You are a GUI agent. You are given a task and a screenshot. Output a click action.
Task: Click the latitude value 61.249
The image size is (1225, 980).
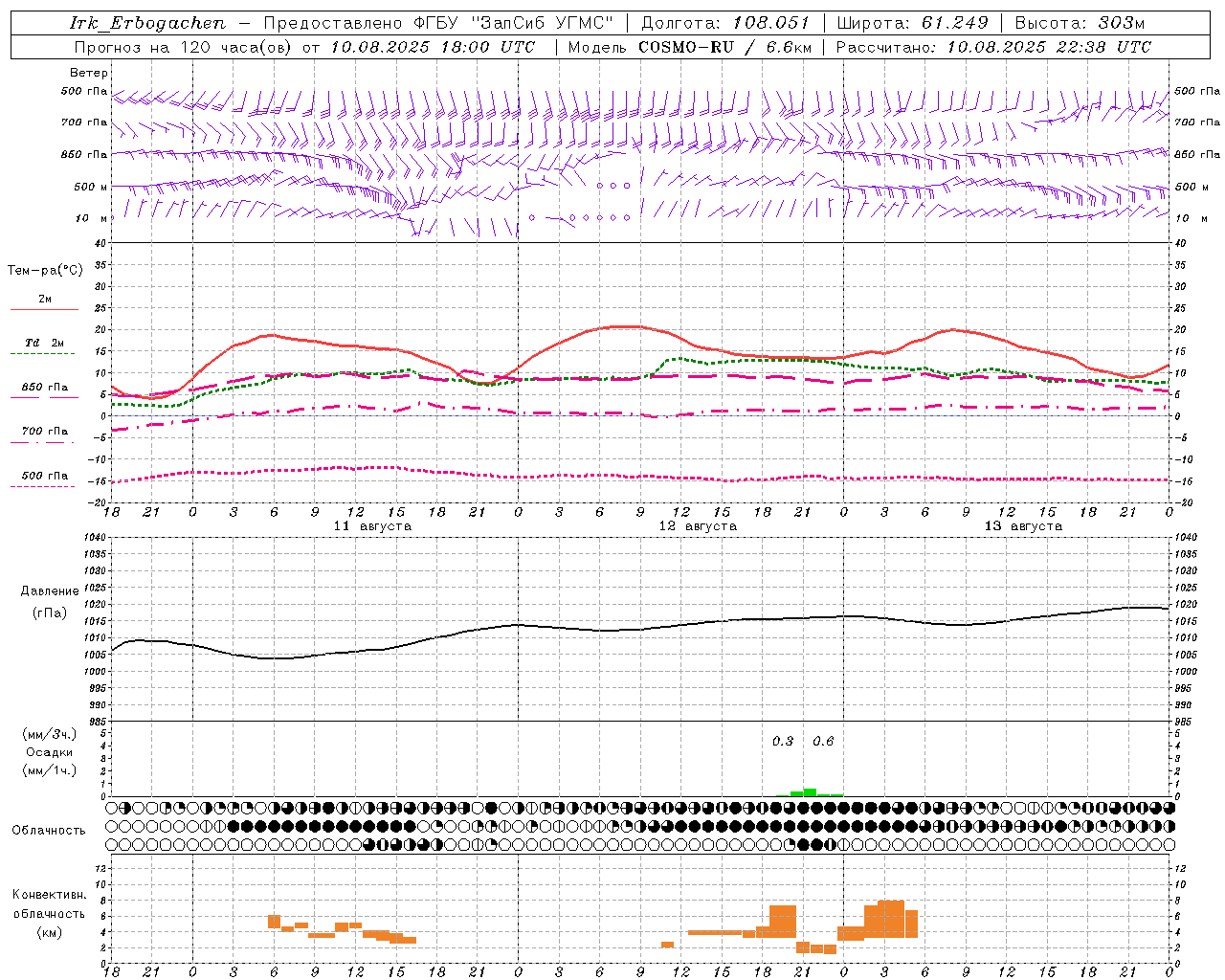[x=954, y=23]
